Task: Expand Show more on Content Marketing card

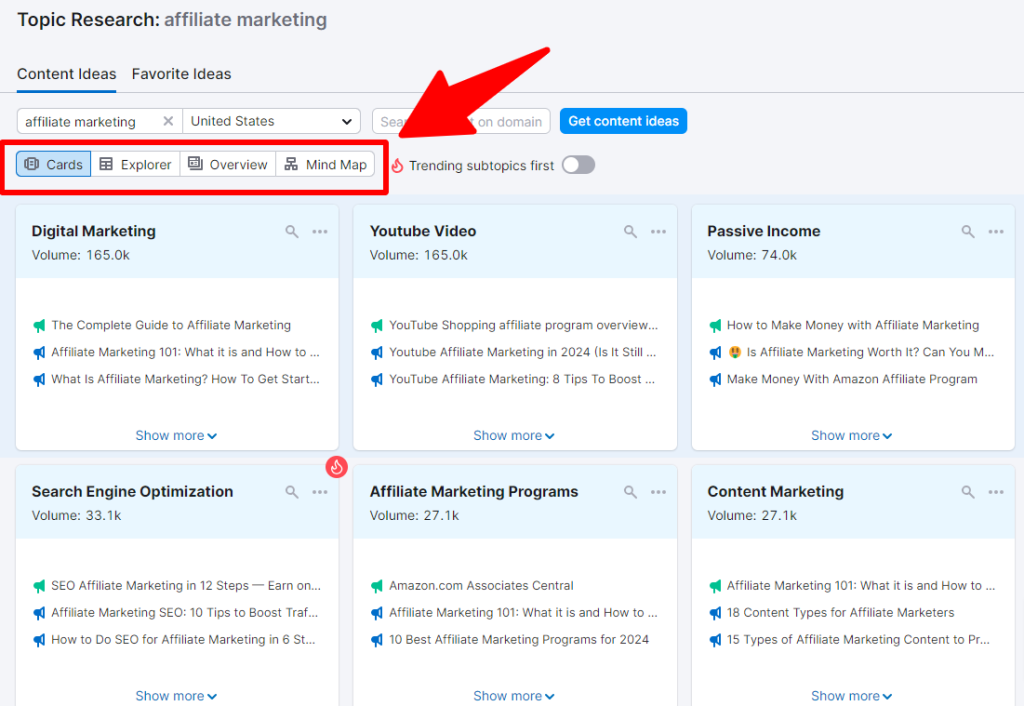Action: [852, 696]
